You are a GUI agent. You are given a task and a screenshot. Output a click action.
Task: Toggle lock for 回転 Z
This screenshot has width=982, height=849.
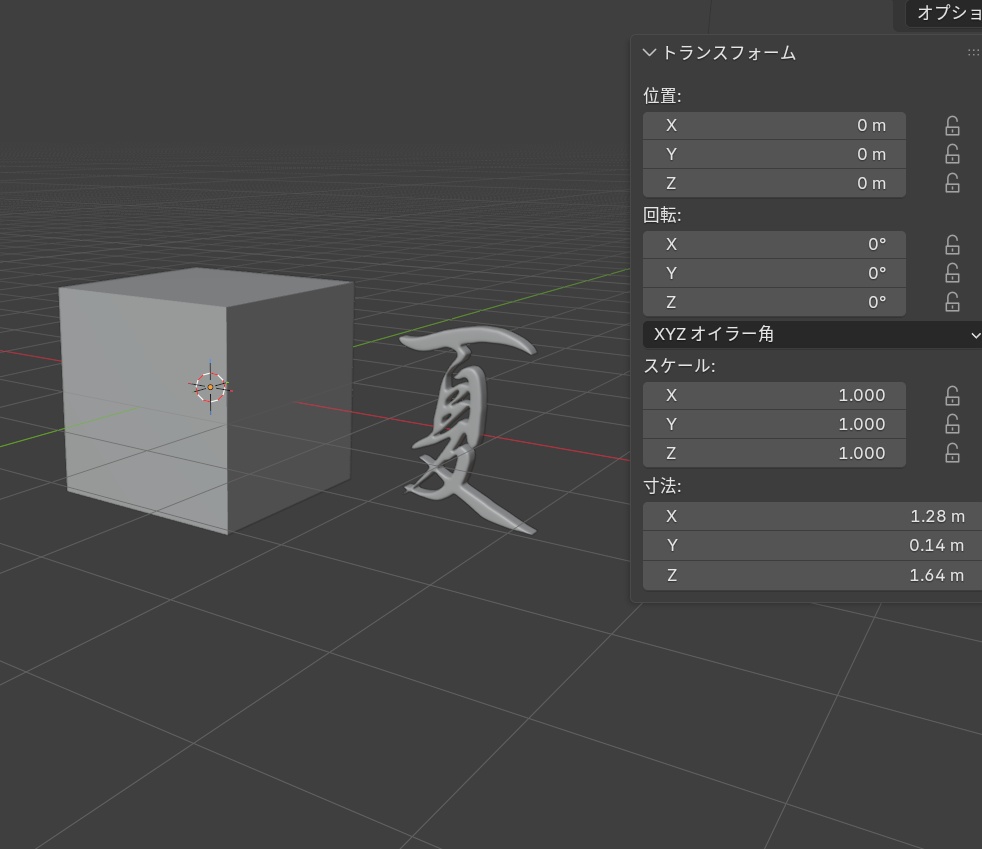tap(952, 302)
